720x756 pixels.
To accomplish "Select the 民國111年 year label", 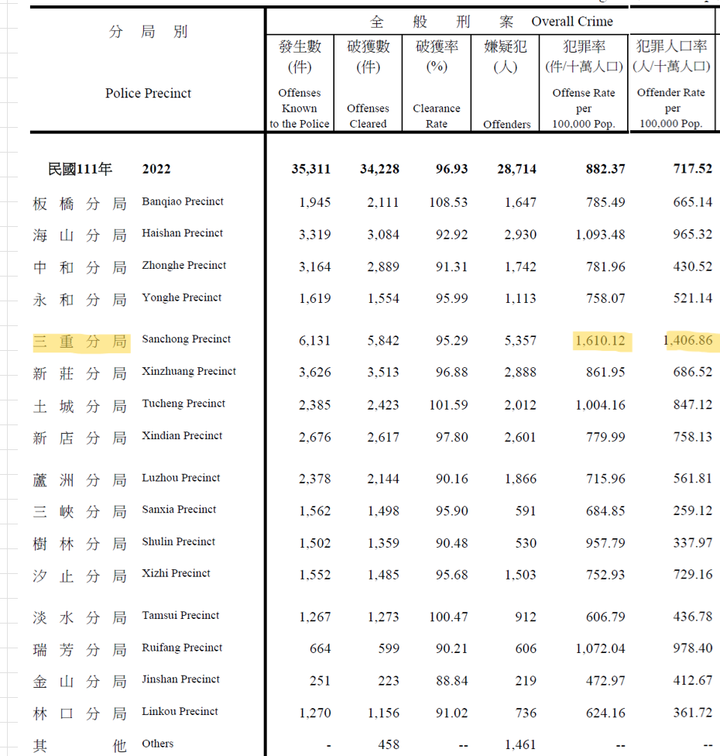I will [80, 169].
